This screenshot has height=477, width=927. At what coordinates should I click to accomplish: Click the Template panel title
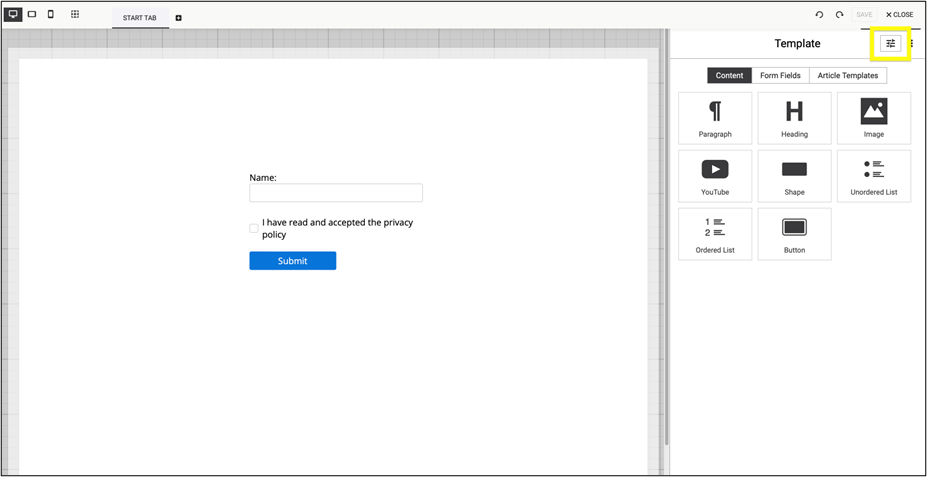click(797, 43)
